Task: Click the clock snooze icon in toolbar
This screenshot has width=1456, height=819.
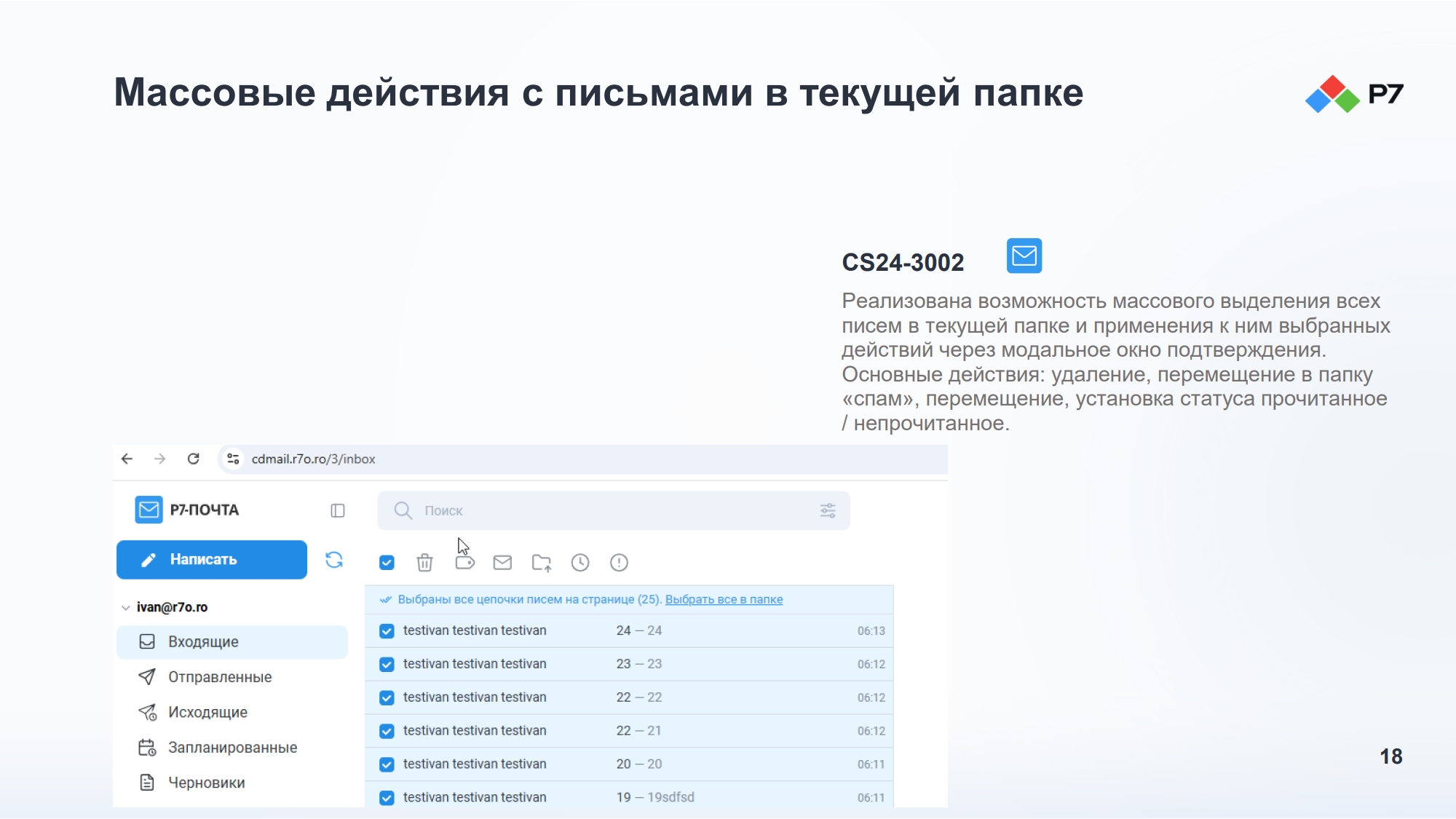Action: tap(580, 563)
